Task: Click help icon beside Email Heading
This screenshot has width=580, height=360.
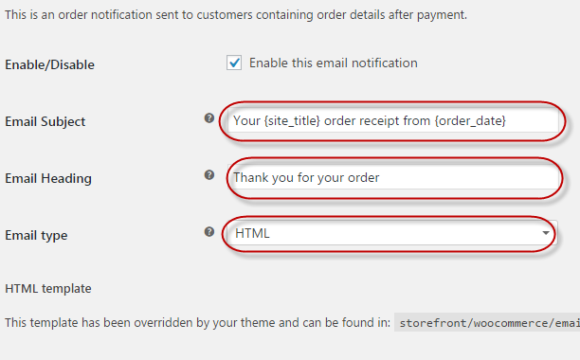Action: click(209, 175)
